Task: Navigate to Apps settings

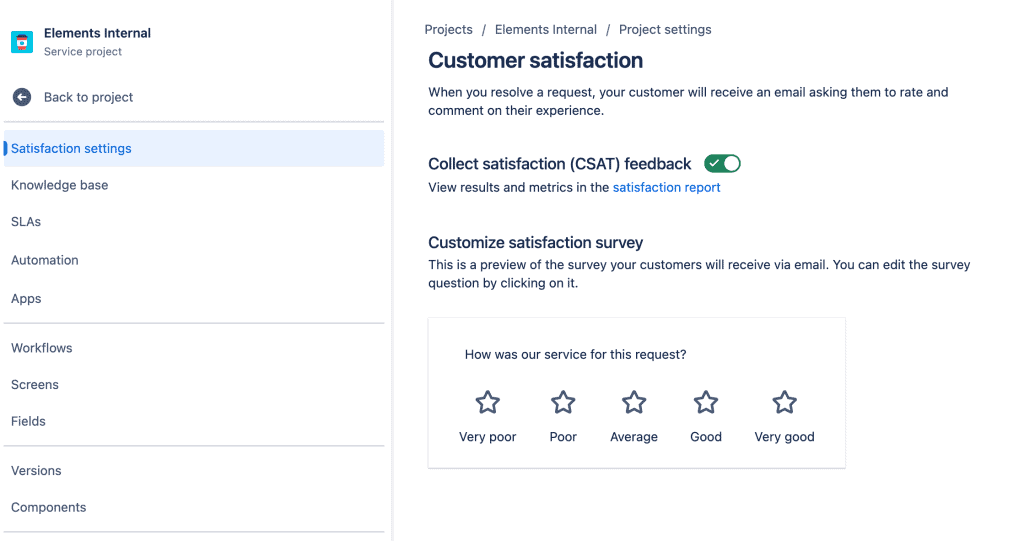Action: coord(26,299)
